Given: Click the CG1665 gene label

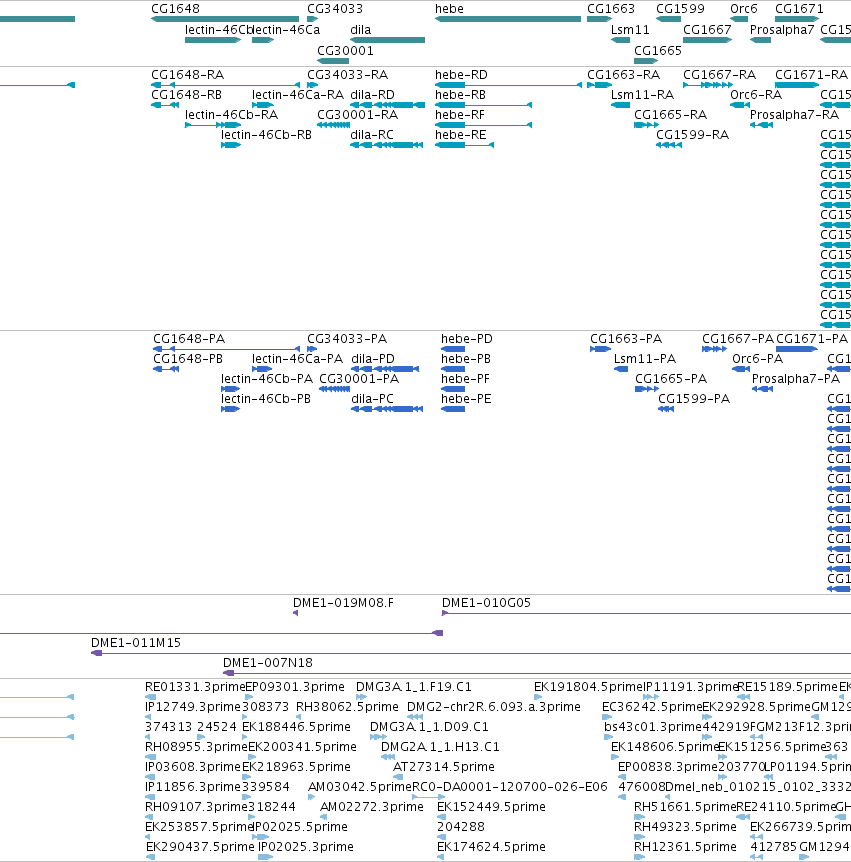Looking at the screenshot, I should click(657, 51).
